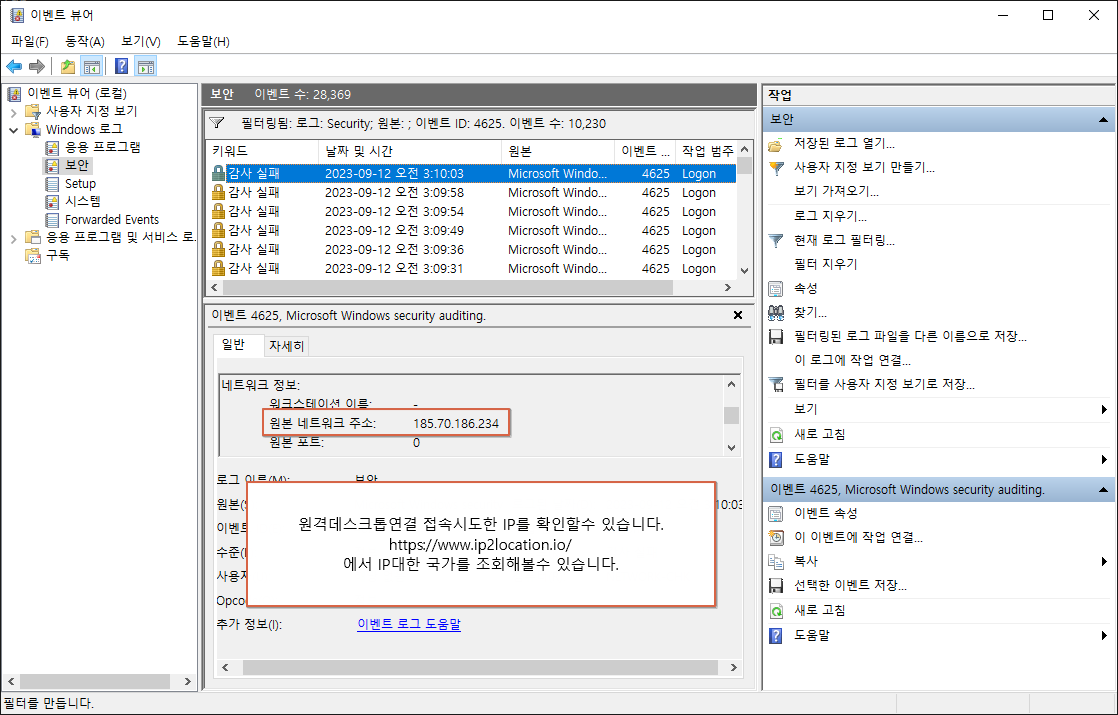The width and height of the screenshot is (1118, 715).
Task: Open the 보기(V) menu
Action: click(140, 41)
